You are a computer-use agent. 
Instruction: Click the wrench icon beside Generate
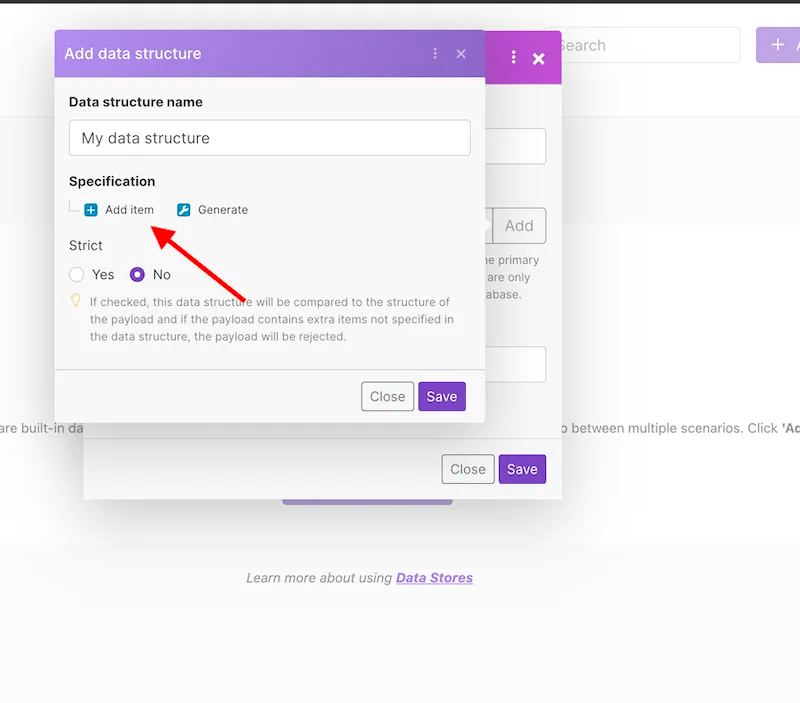pyautogui.click(x=183, y=210)
